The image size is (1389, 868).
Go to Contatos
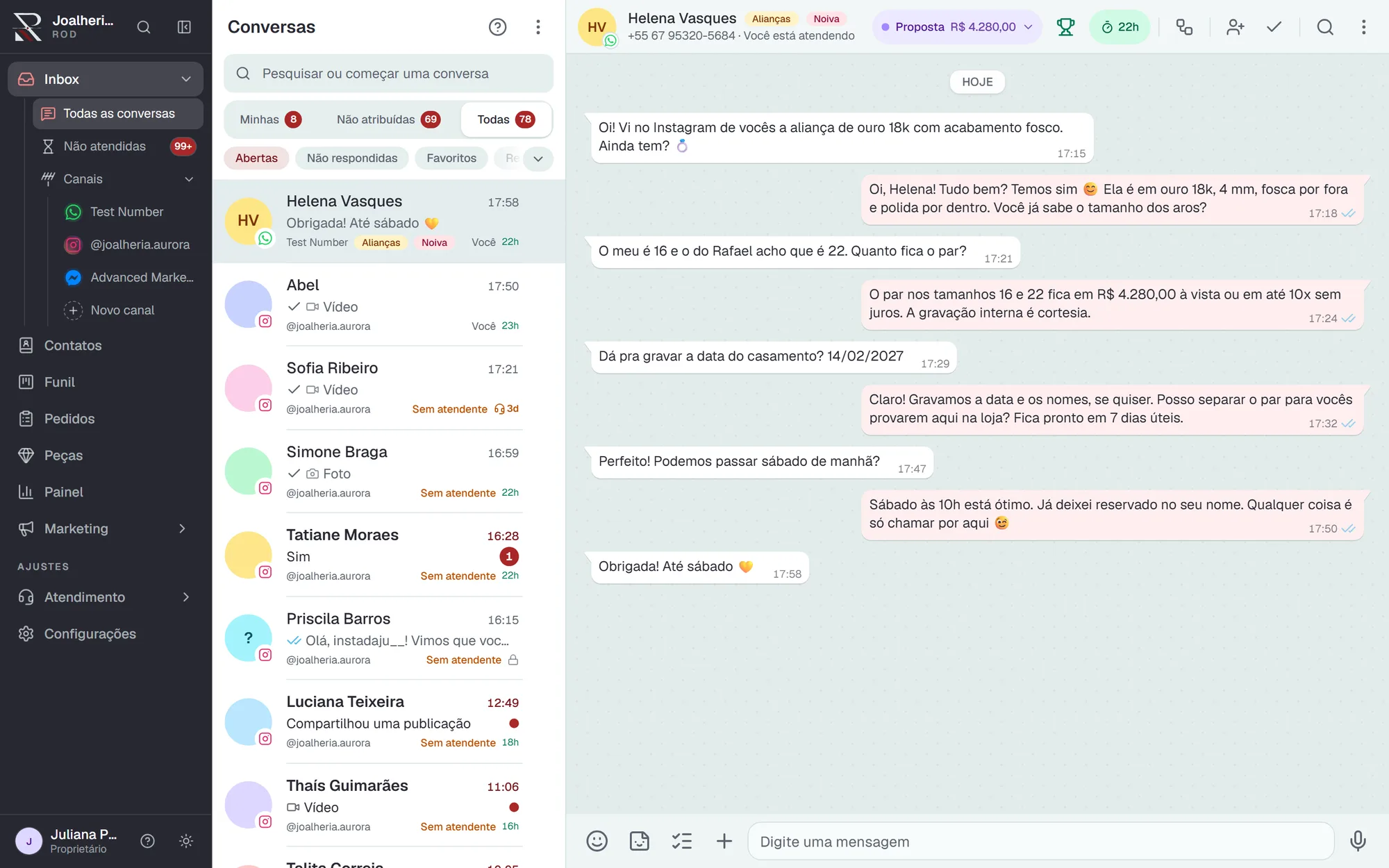pyautogui.click(x=106, y=345)
